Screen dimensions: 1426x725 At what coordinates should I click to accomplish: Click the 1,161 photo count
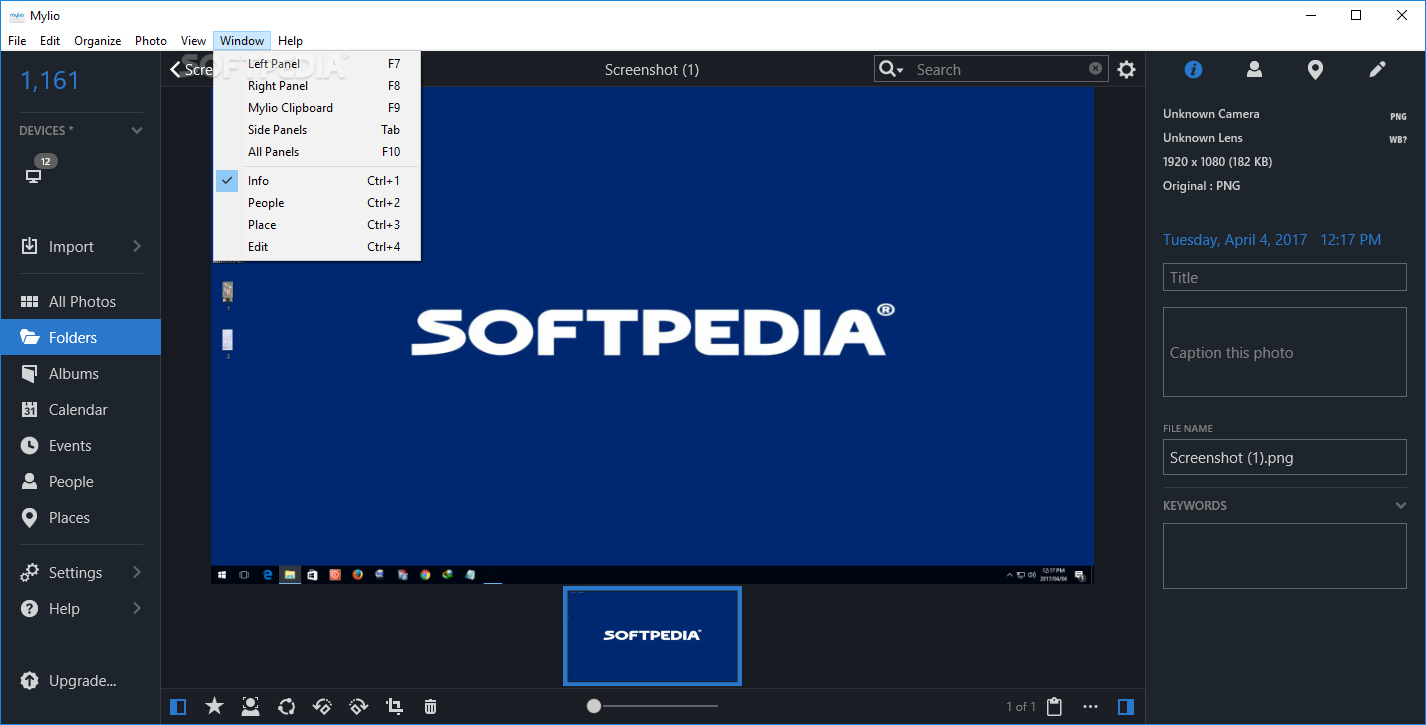pos(50,81)
